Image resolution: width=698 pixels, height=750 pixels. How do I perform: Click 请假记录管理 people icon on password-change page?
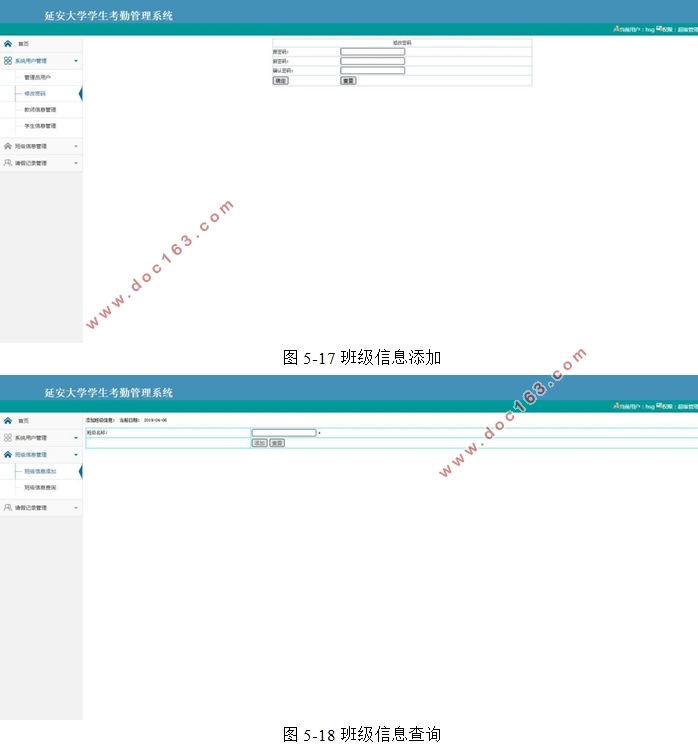pyautogui.click(x=8, y=163)
